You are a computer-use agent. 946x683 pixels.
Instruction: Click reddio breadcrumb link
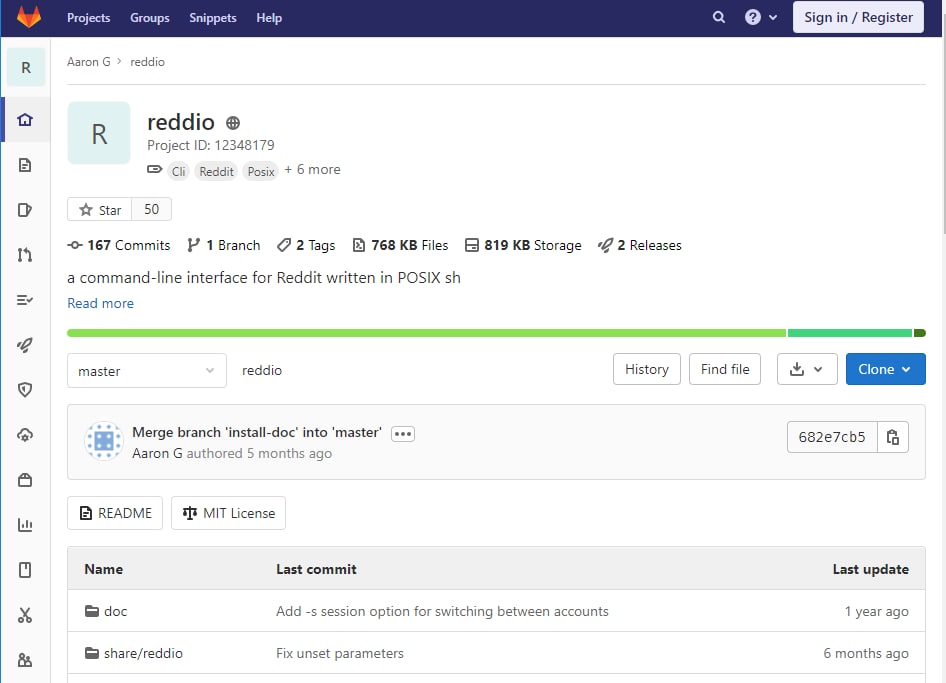[147, 62]
